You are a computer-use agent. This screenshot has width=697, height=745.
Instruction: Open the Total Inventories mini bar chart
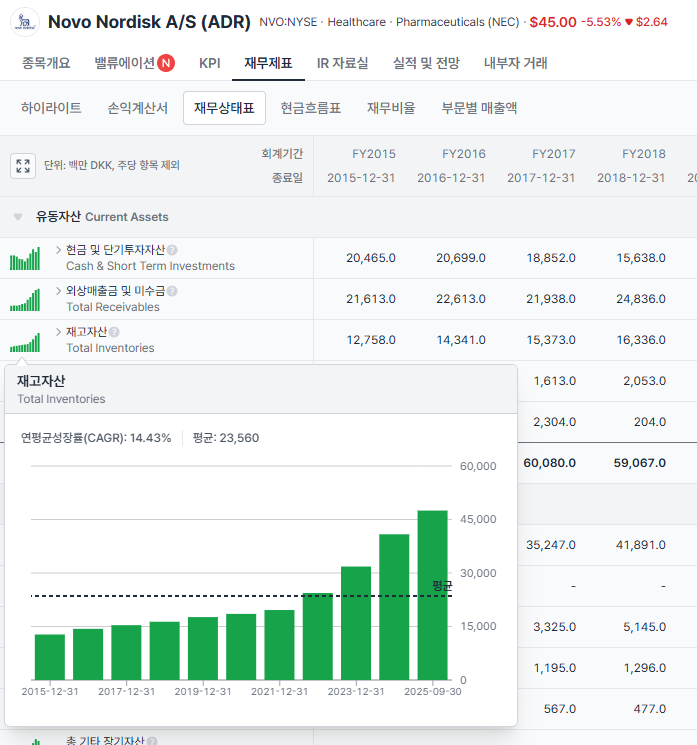pyautogui.click(x=25, y=341)
